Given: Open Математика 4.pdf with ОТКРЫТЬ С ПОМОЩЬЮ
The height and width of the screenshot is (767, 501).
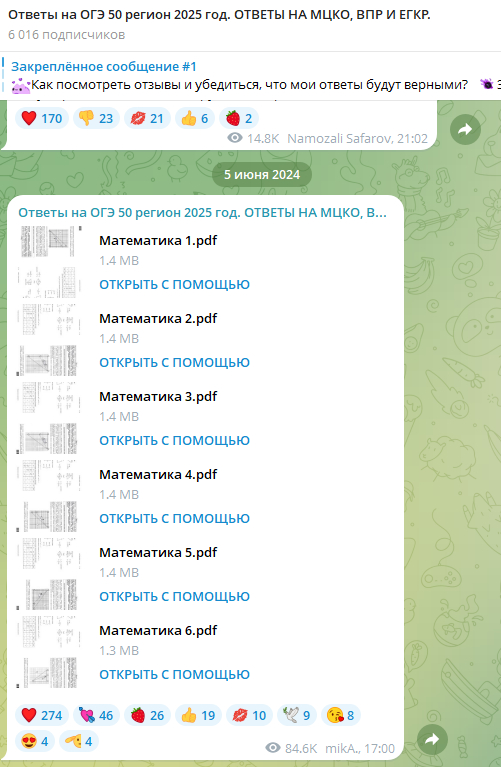Looking at the screenshot, I should (174, 519).
